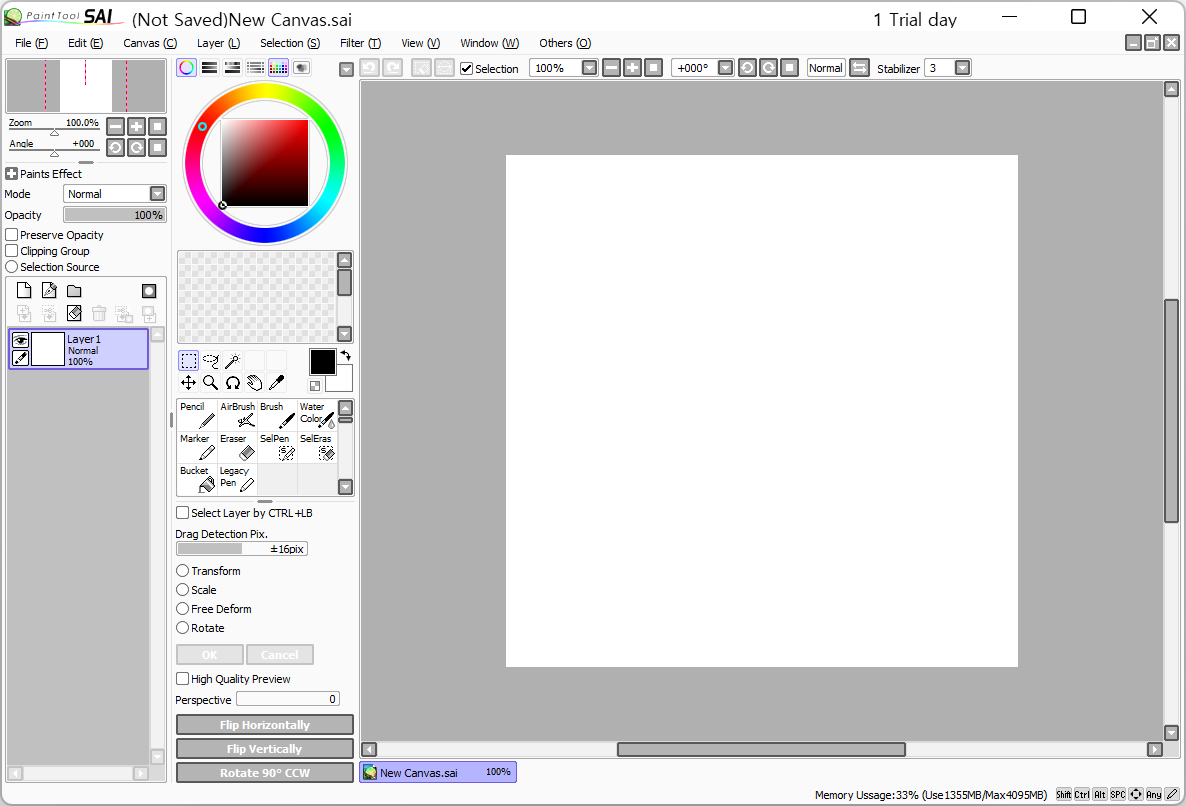Open the Canvas menu
1186x806 pixels.
tap(149, 43)
